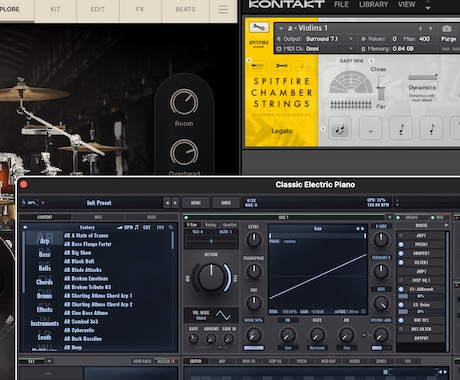Open AM Sine type selector
This screenshot has height=380, width=460.
(x=347, y=348)
